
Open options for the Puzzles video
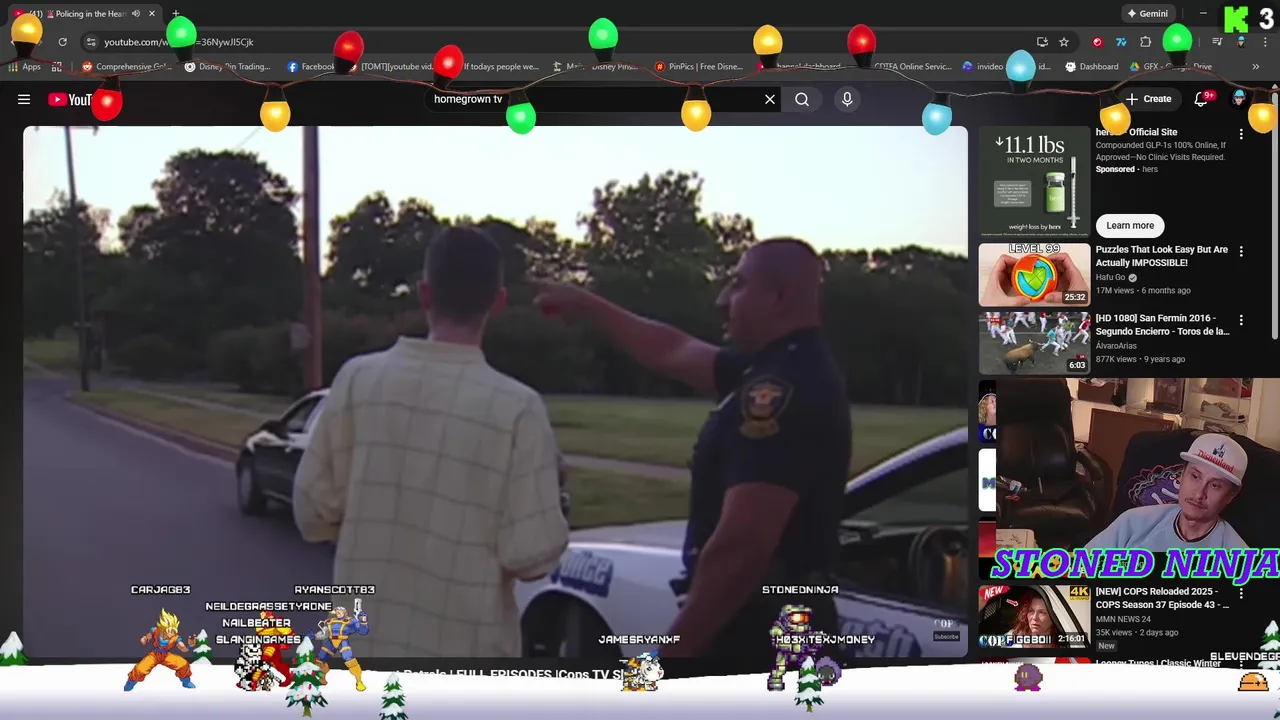pyautogui.click(x=1241, y=251)
